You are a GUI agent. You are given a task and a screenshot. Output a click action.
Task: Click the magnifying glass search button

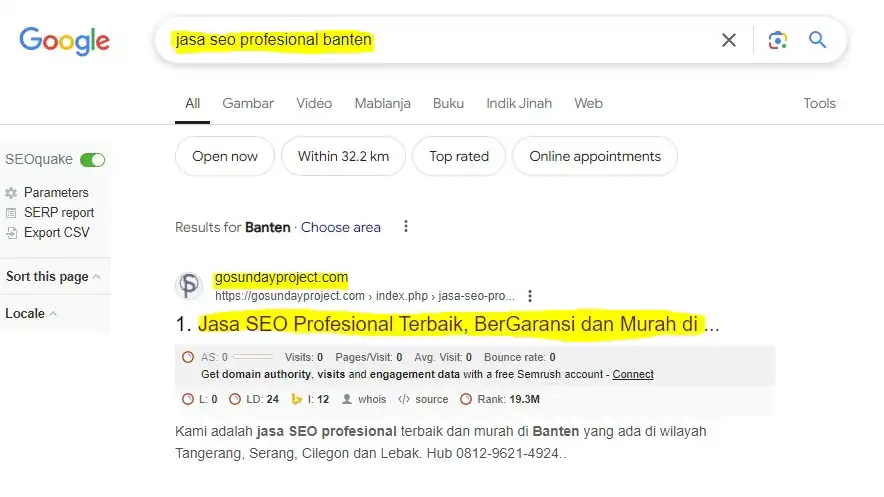pyautogui.click(x=817, y=40)
